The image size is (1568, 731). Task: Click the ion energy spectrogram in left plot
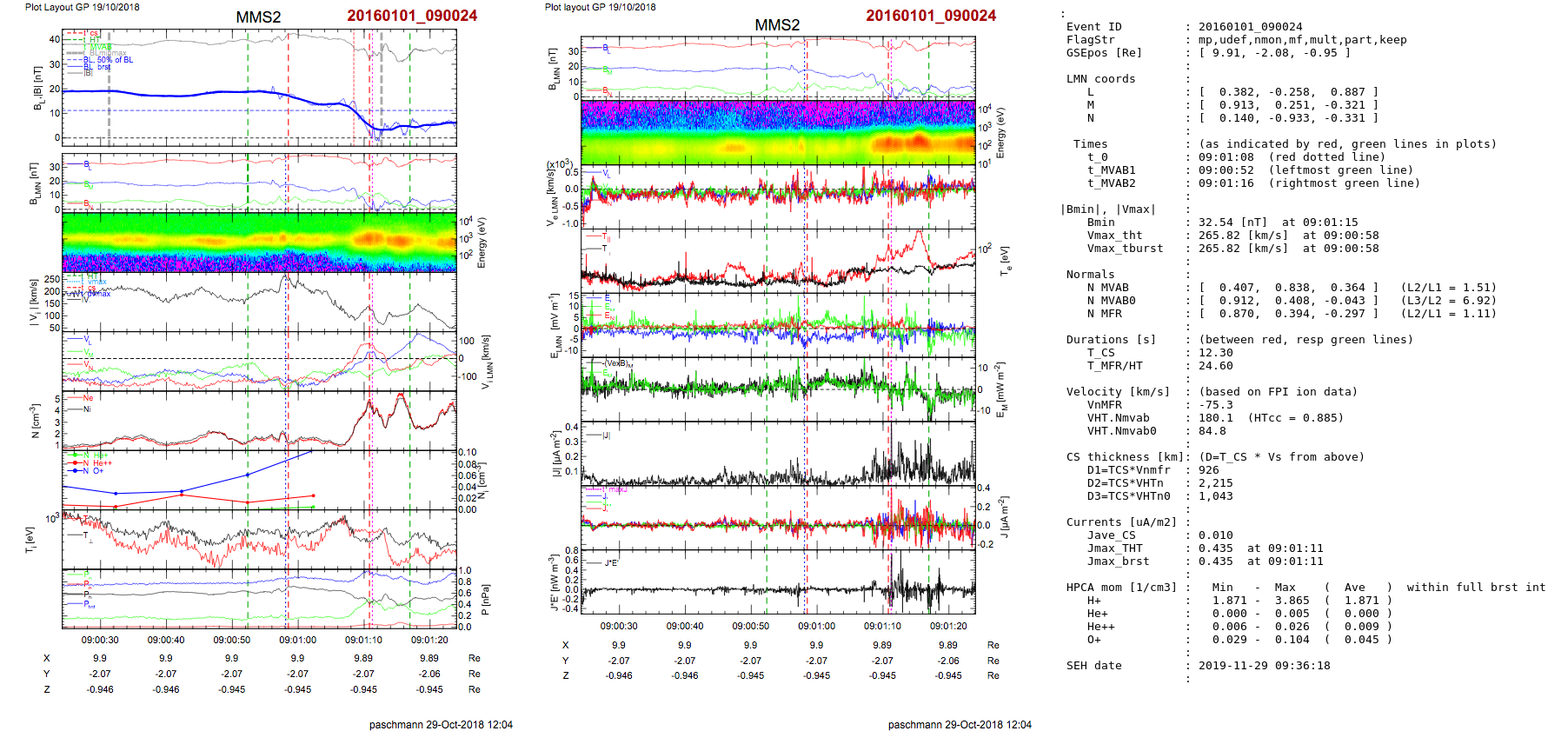click(259, 242)
